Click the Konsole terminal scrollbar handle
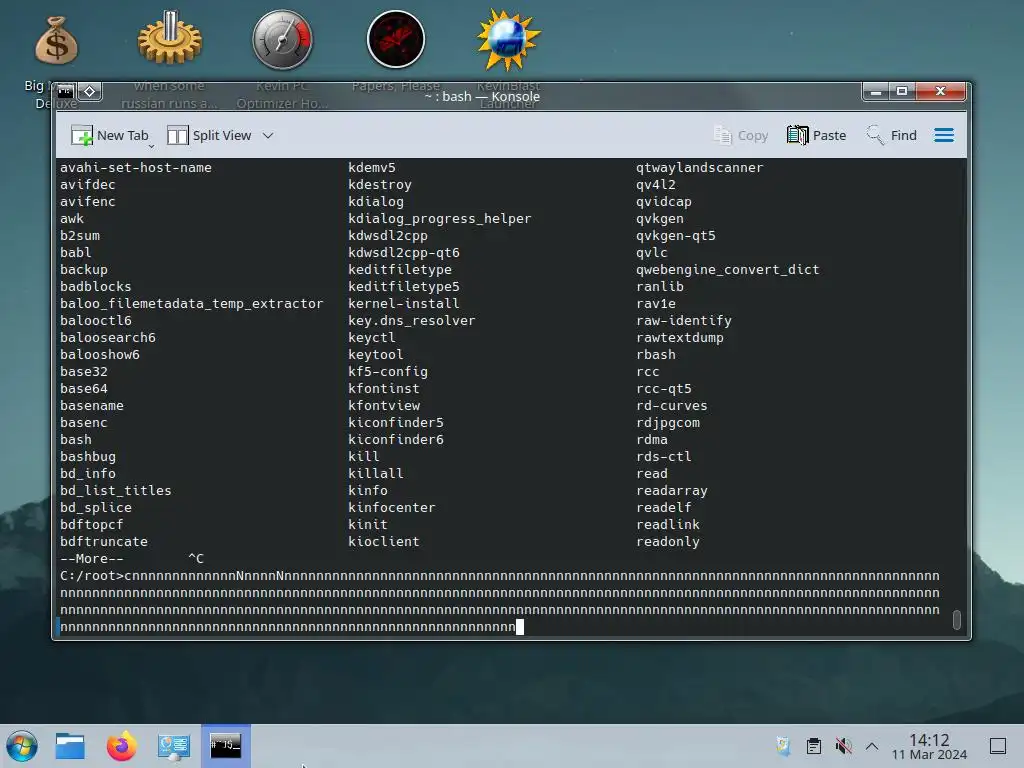 (x=957, y=619)
